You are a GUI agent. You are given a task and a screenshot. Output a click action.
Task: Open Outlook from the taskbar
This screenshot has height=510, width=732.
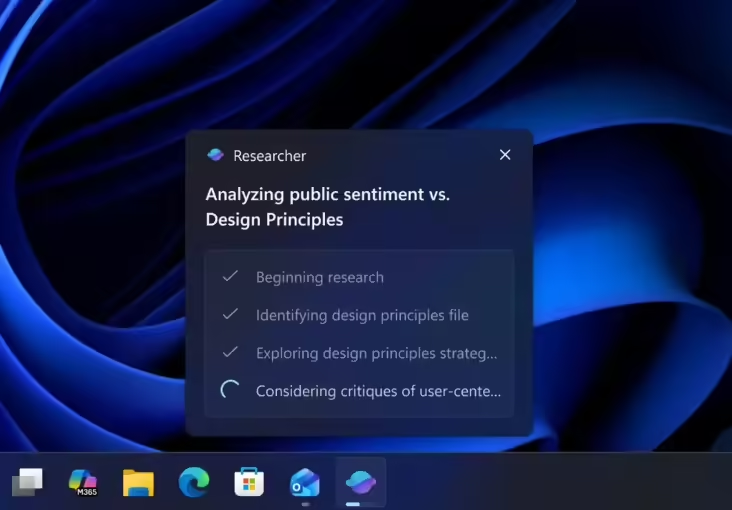click(x=305, y=482)
